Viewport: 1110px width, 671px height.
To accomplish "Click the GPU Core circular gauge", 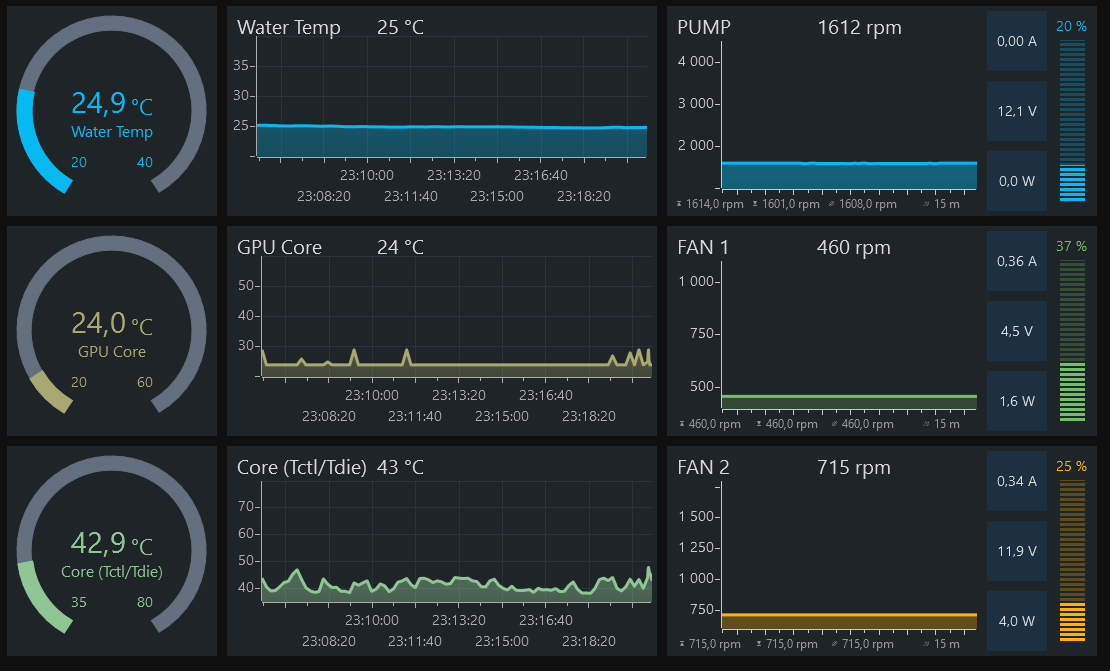I will [112, 331].
